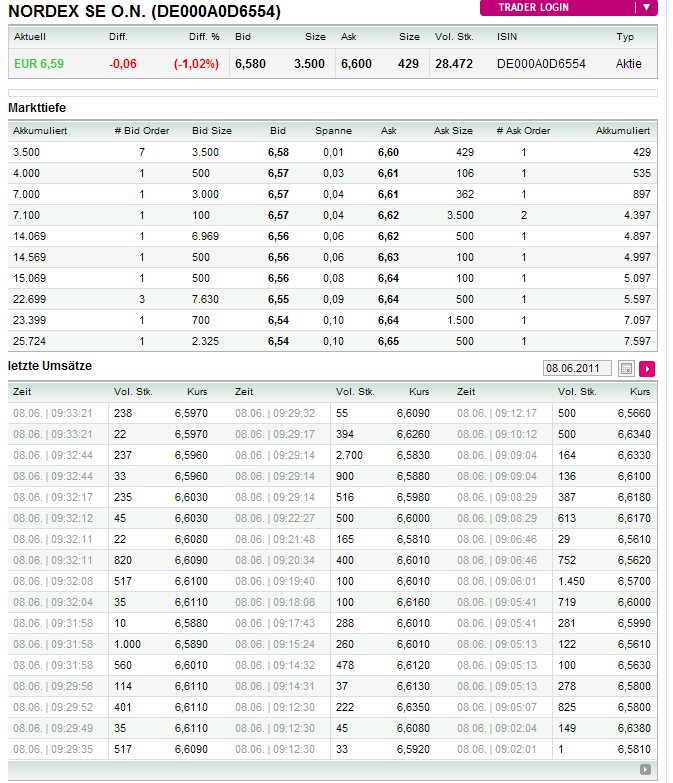
Task: Click the NORDEX SE O.N. title
Action: point(144,12)
